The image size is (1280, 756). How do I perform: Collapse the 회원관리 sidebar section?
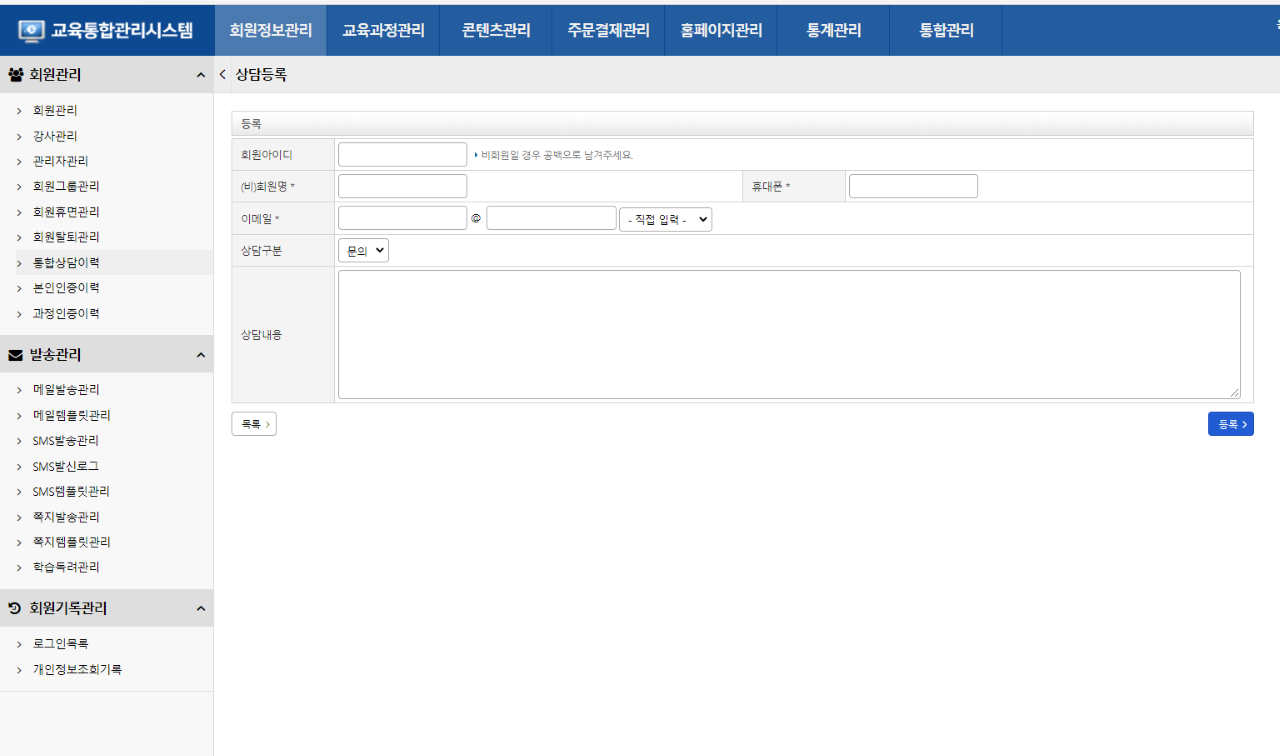200,75
